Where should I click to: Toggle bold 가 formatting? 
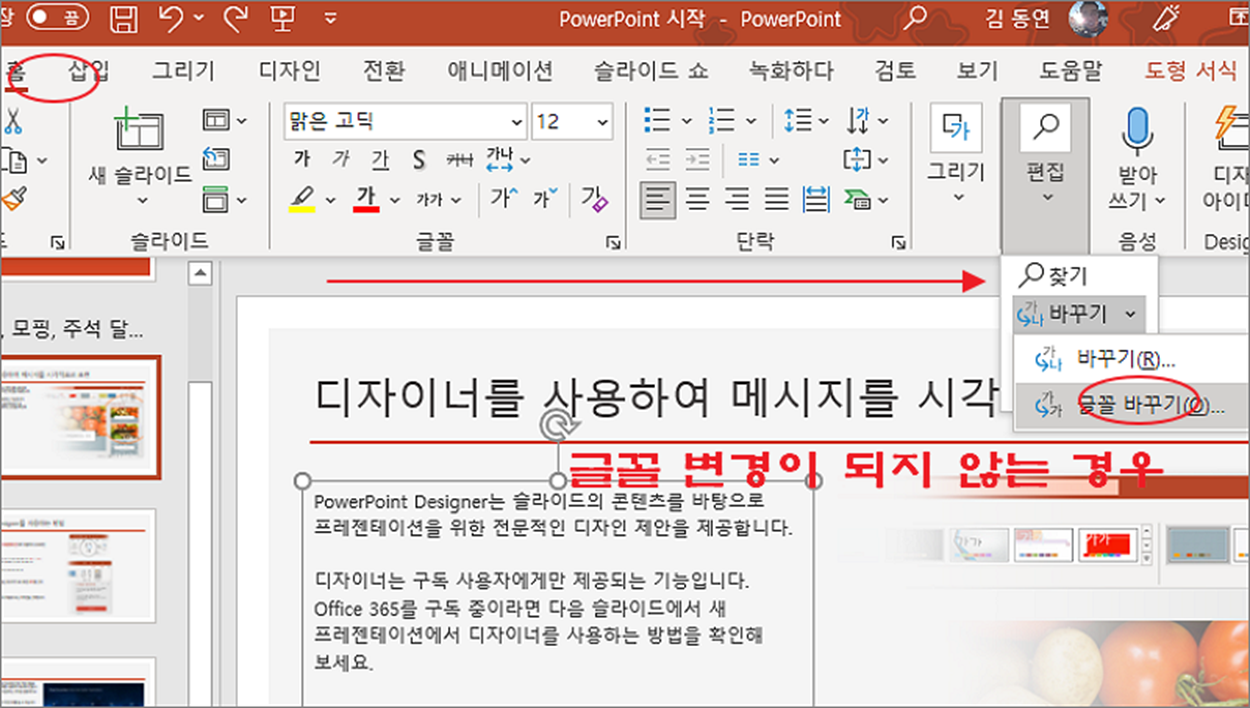tap(302, 159)
